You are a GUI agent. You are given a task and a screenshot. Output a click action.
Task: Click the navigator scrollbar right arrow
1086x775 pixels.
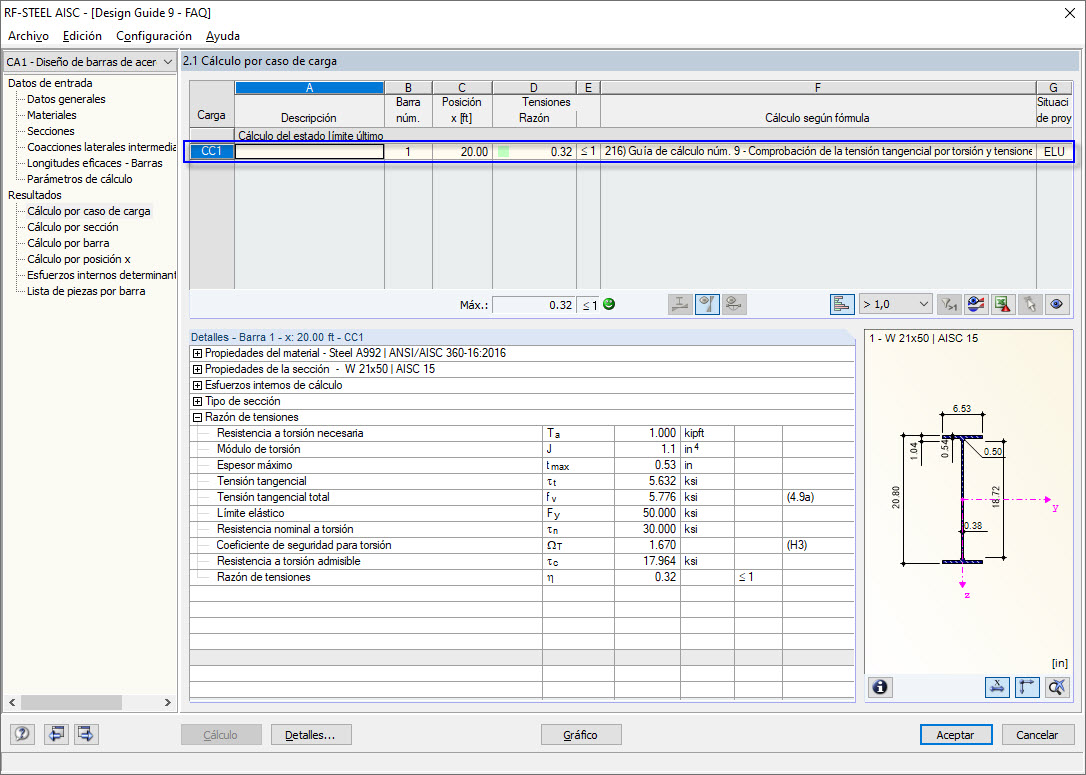pos(168,702)
